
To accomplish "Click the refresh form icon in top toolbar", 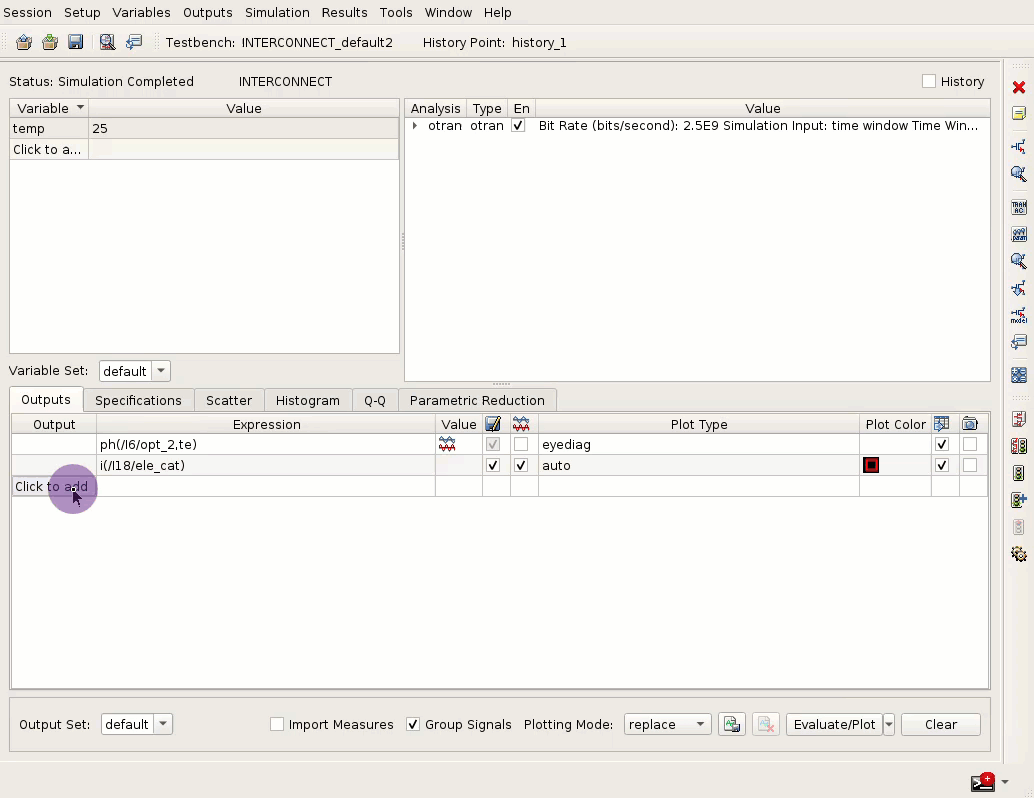I will pyautogui.click(x=134, y=42).
